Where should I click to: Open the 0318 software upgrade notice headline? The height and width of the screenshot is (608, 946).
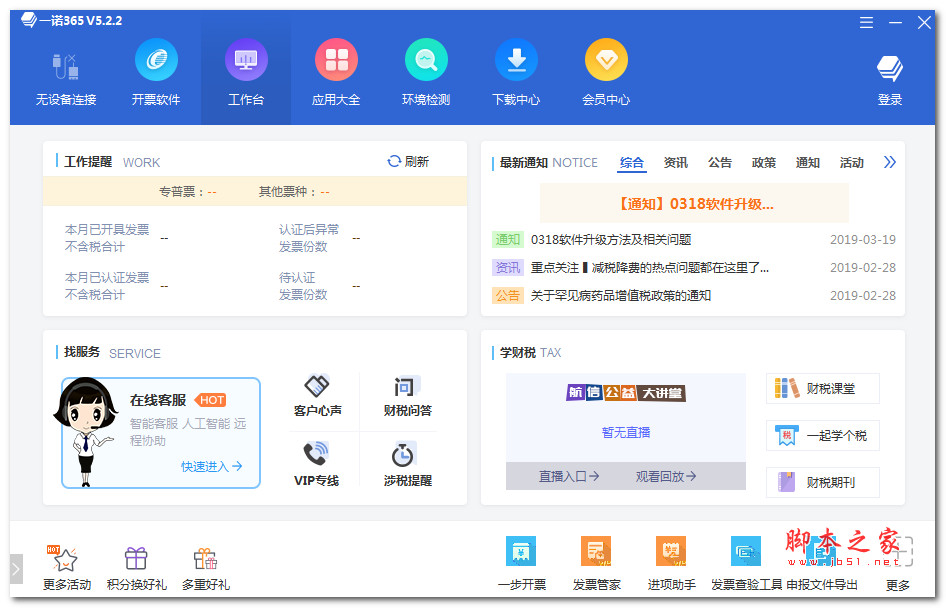point(694,203)
